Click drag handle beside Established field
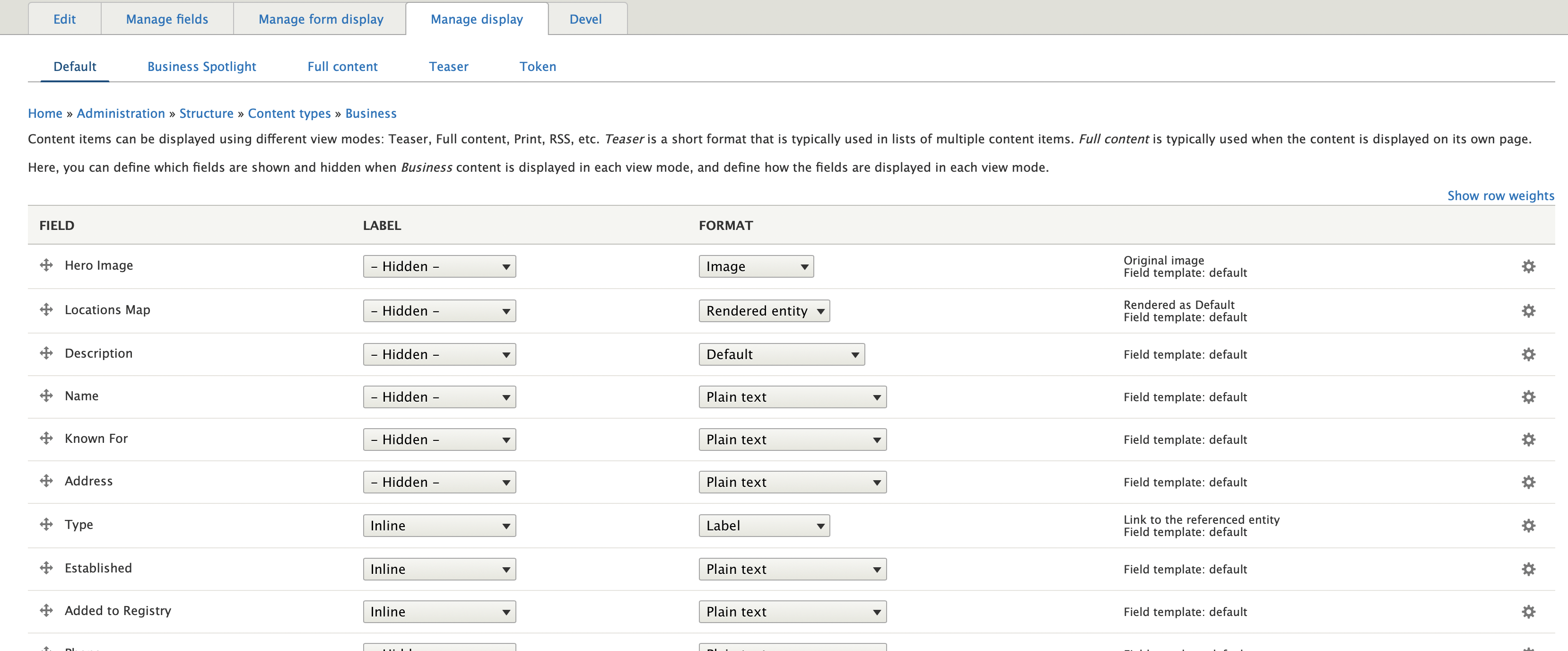Image resolution: width=1568 pixels, height=651 pixels. coord(46,568)
